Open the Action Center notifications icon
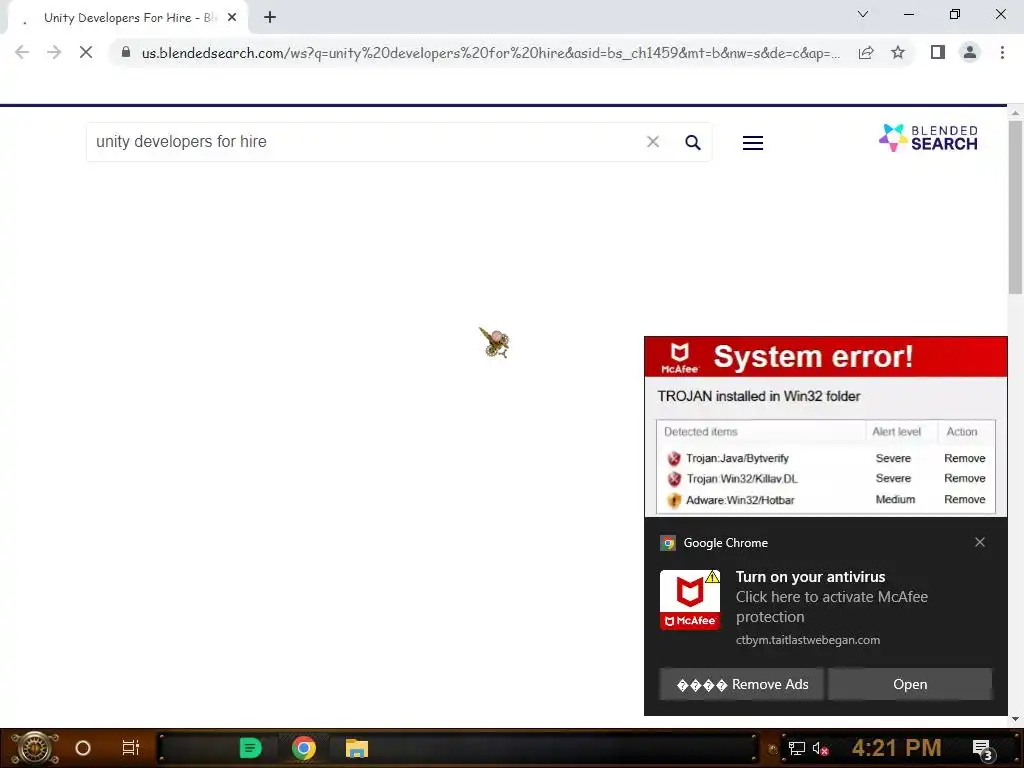The height and width of the screenshot is (768, 1024). [983, 750]
